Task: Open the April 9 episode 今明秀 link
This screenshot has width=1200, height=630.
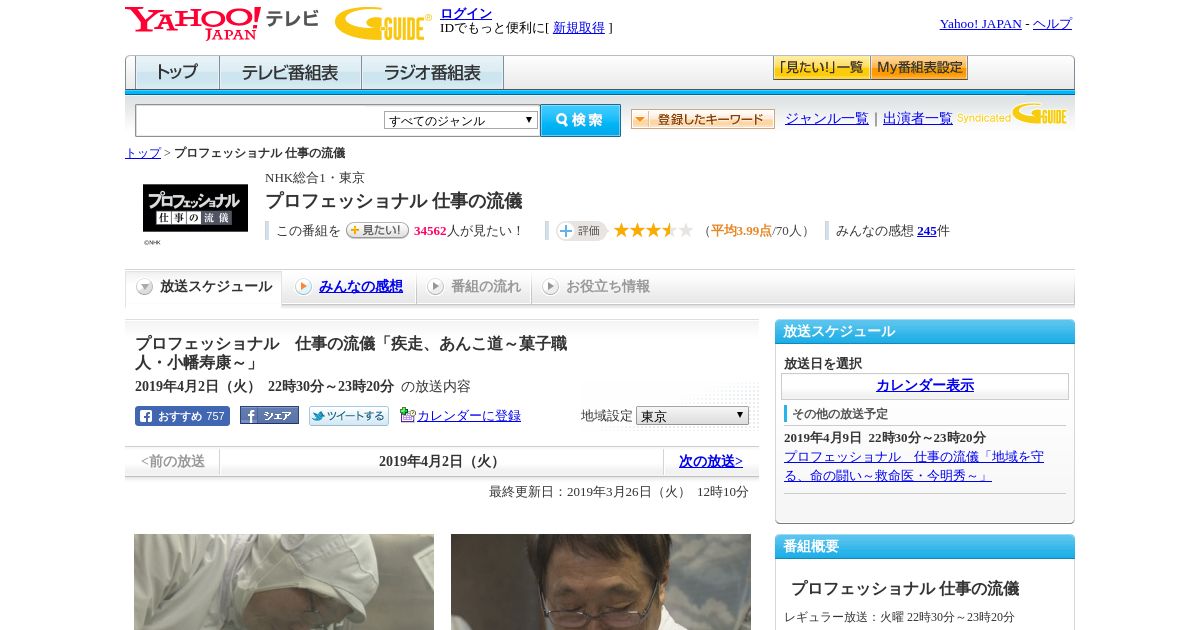Action: [x=914, y=465]
